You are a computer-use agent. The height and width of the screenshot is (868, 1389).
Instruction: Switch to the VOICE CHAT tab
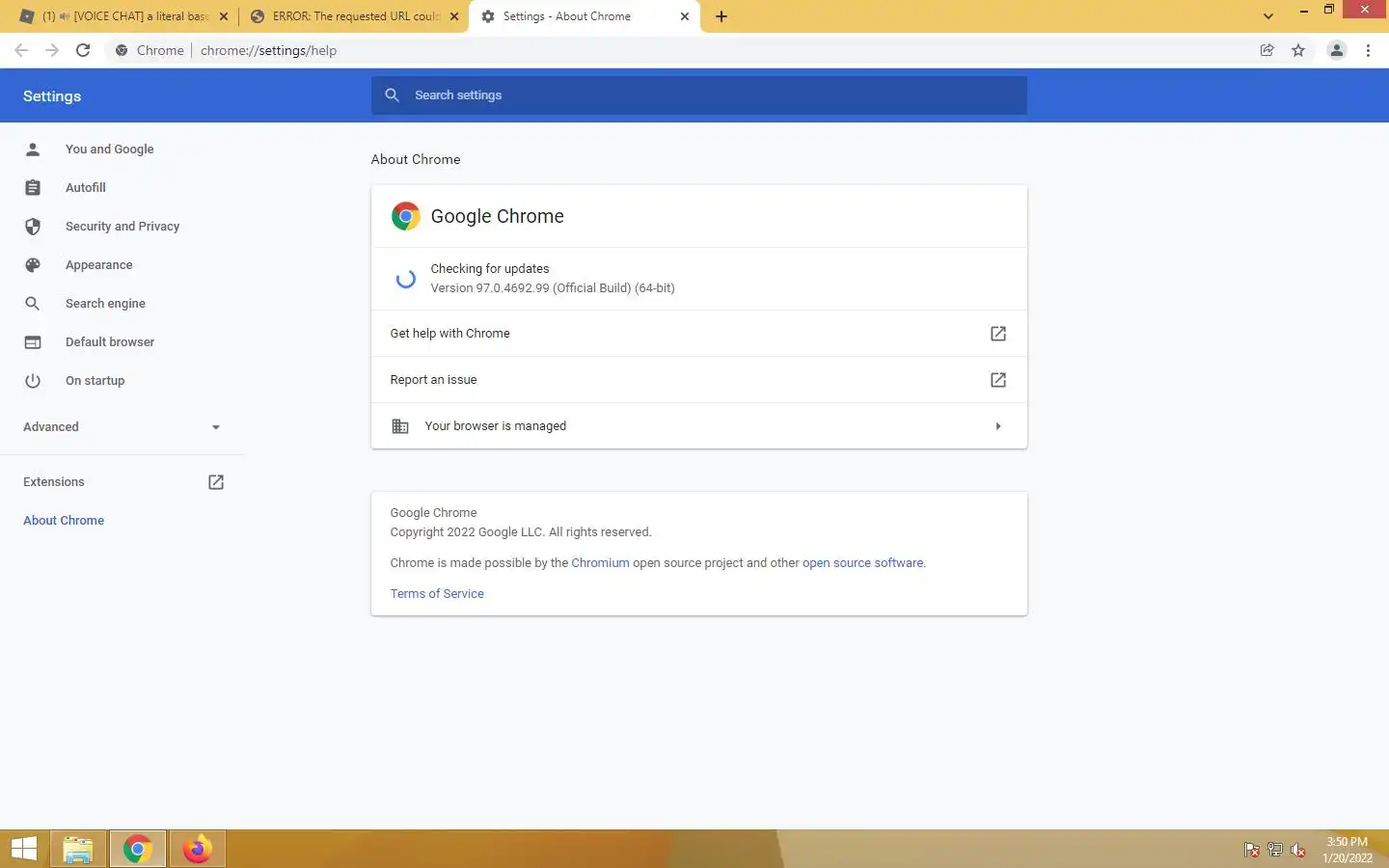tap(125, 16)
